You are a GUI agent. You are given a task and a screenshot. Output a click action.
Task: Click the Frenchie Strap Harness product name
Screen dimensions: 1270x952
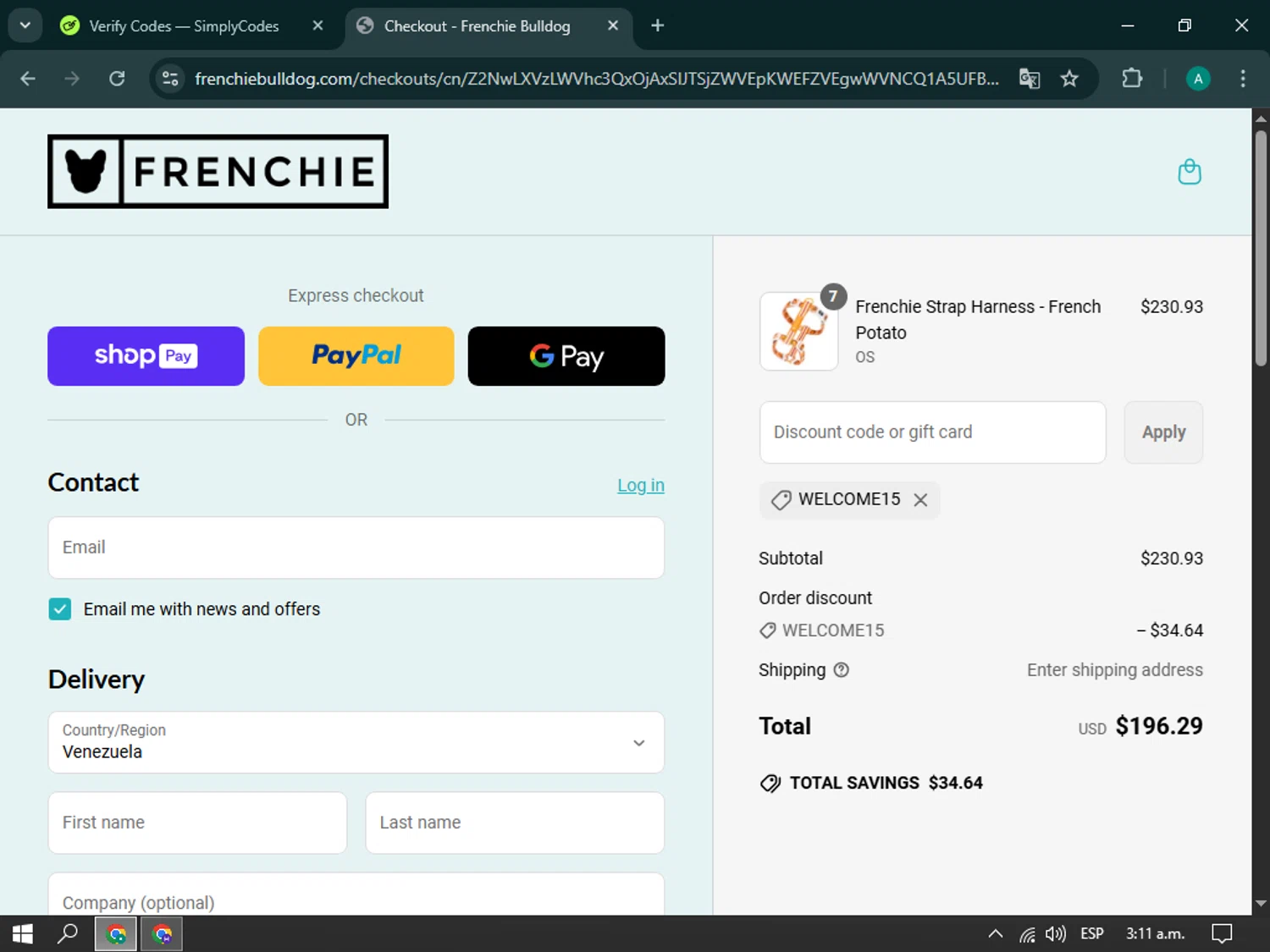pyautogui.click(x=978, y=320)
